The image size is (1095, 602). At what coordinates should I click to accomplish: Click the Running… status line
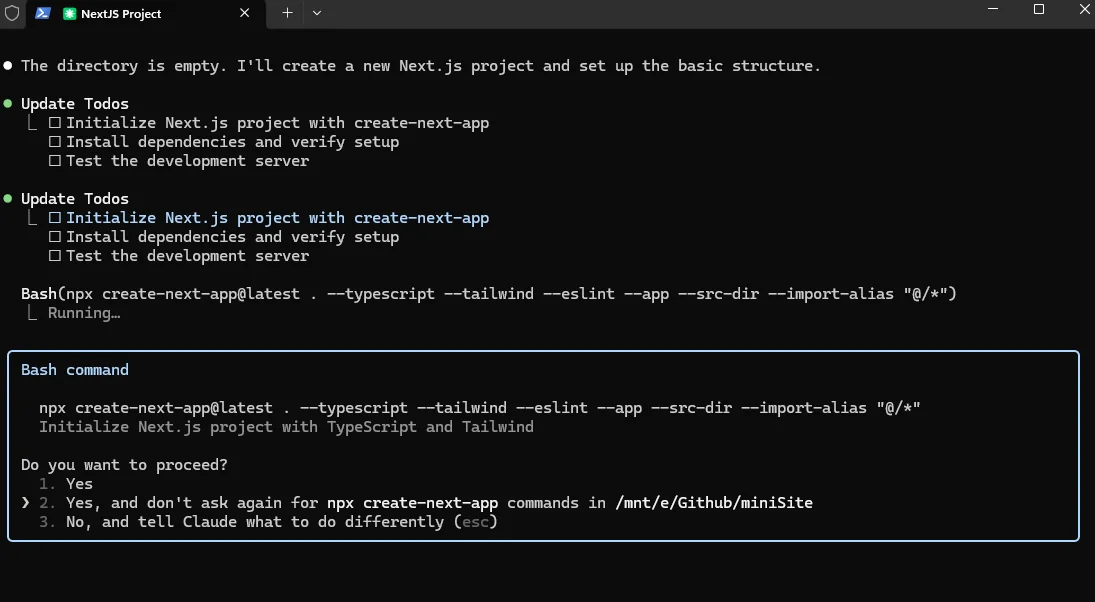[x=84, y=313]
